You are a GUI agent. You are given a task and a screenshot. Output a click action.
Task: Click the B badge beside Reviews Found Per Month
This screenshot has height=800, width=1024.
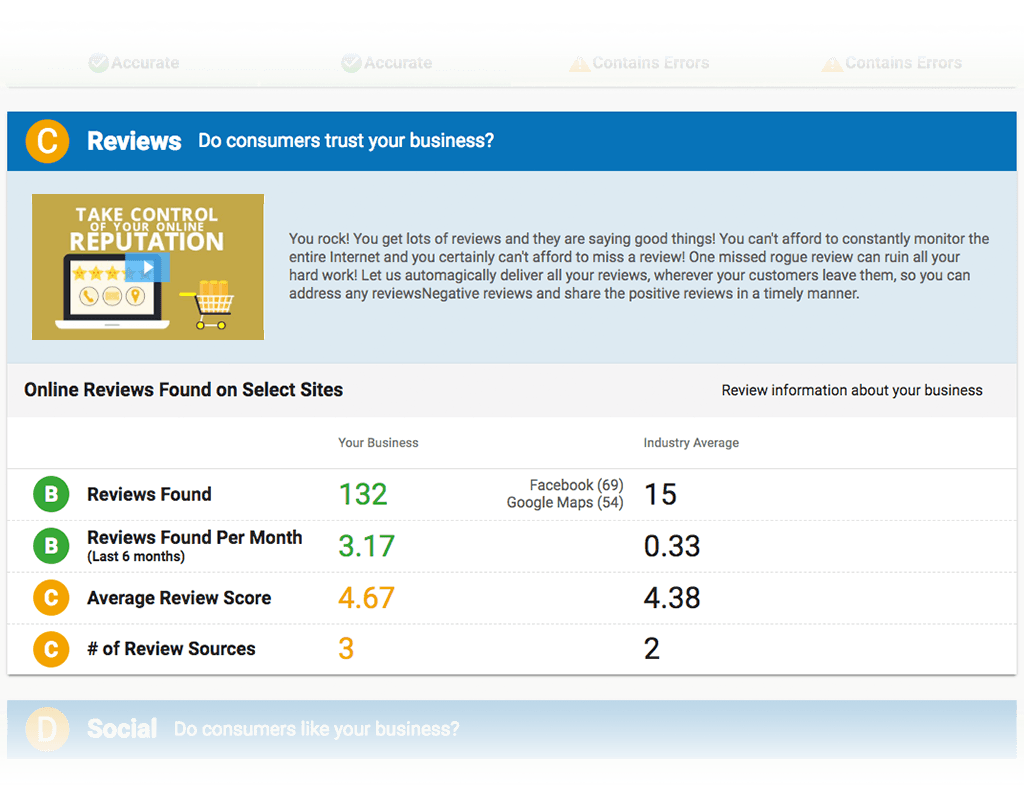51,546
